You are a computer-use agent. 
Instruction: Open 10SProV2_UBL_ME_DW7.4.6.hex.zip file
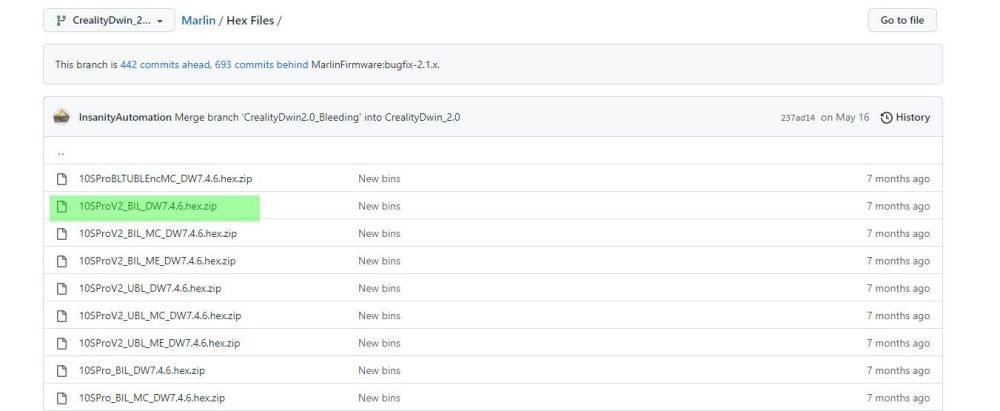pos(159,343)
